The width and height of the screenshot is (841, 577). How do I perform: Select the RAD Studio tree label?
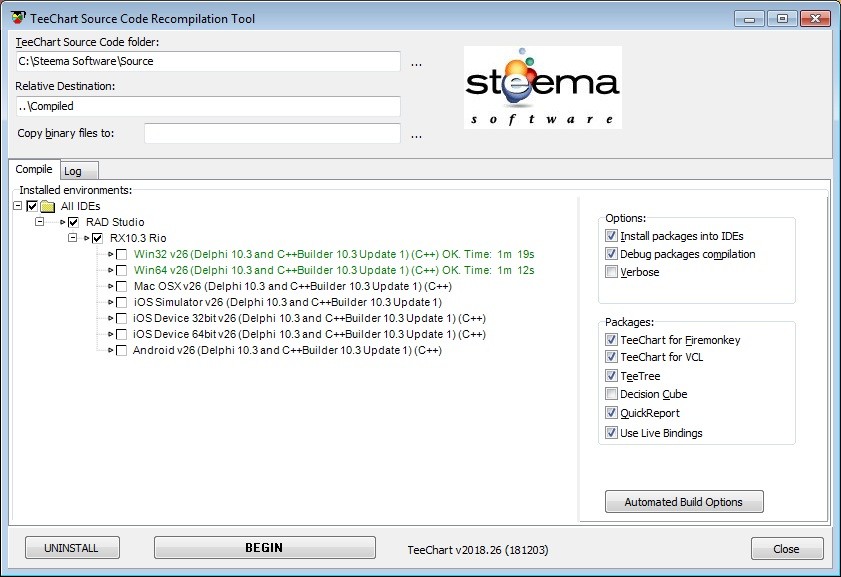115,222
